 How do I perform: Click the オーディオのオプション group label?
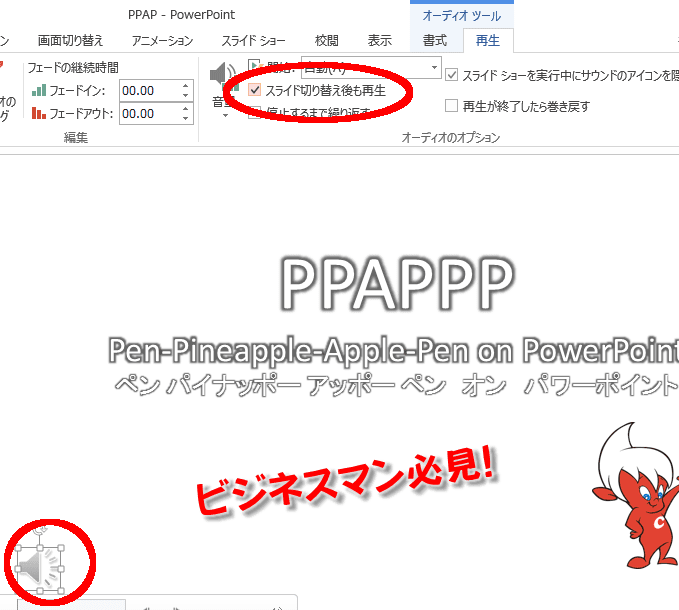pyautogui.click(x=451, y=138)
